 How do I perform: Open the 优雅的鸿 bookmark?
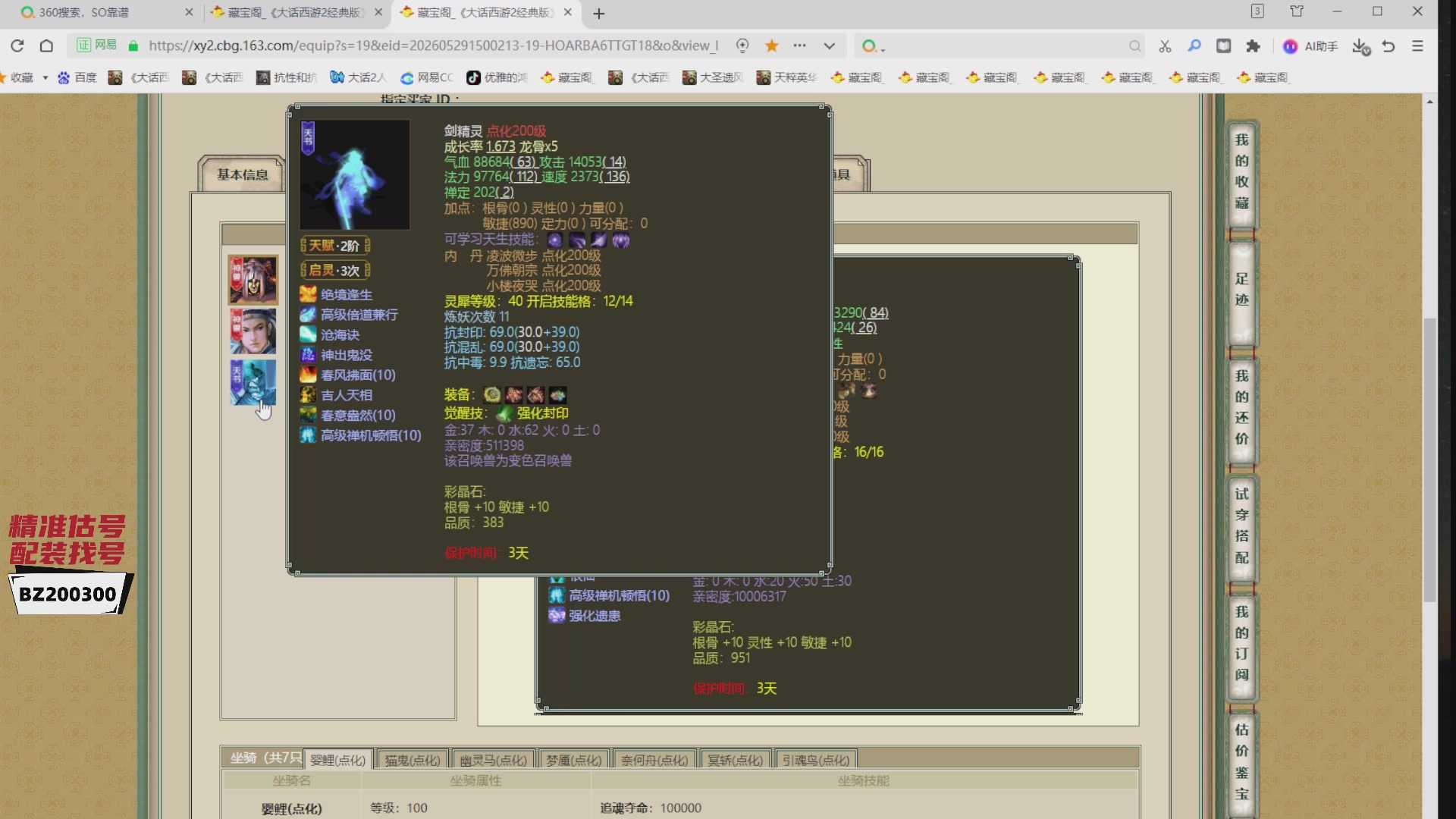pos(496,77)
